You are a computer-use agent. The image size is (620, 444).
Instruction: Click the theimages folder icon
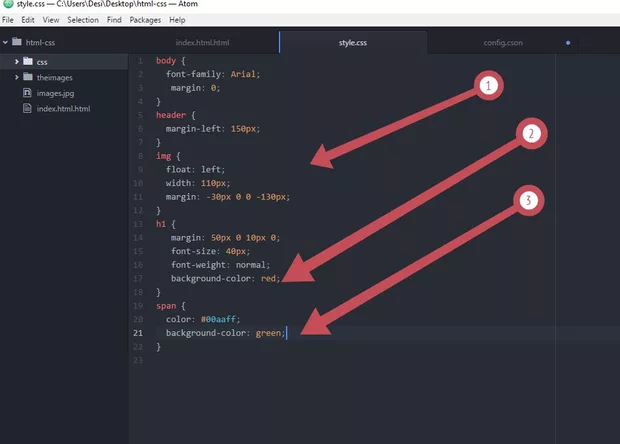pos(28,77)
